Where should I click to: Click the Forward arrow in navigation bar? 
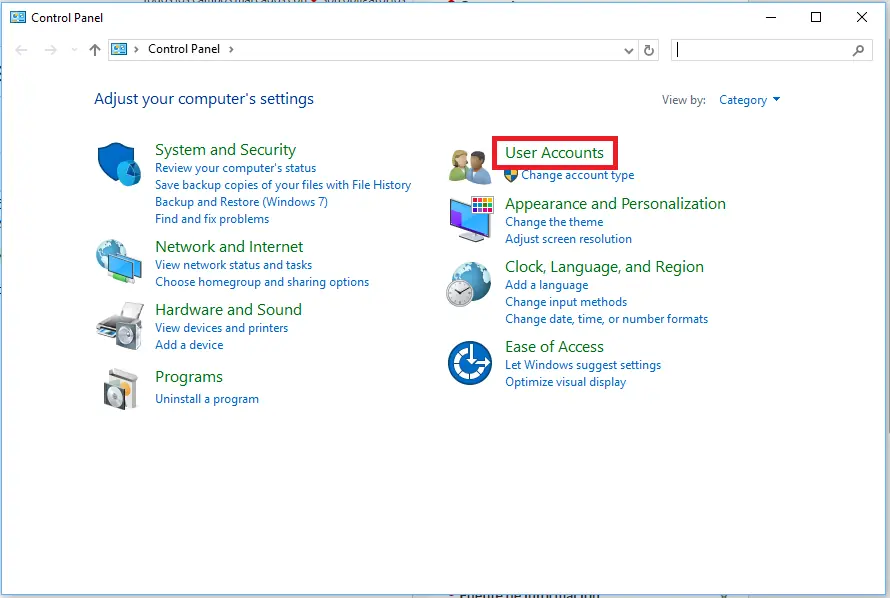(x=51, y=50)
